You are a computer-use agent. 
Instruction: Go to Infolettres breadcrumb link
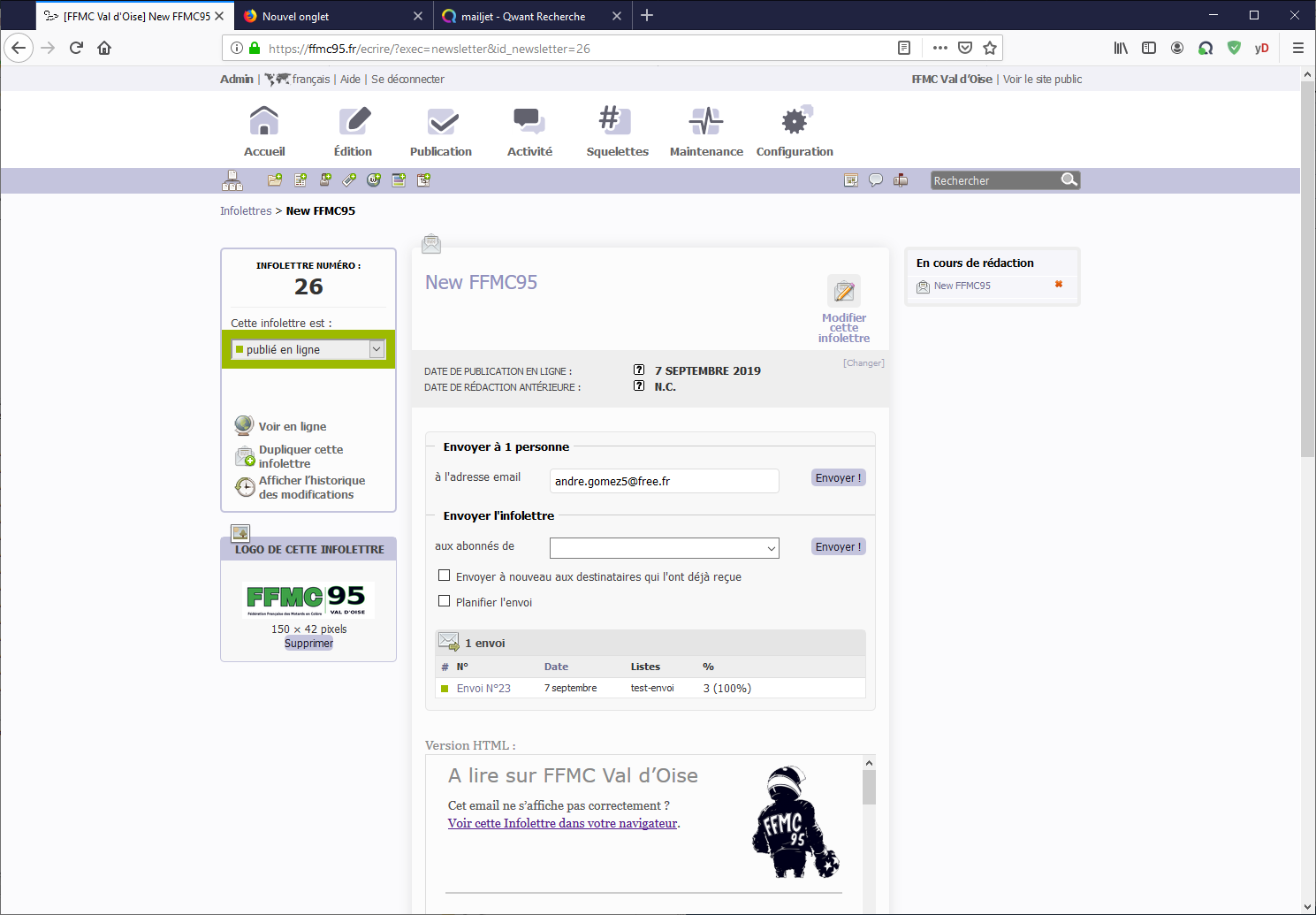[246, 210]
